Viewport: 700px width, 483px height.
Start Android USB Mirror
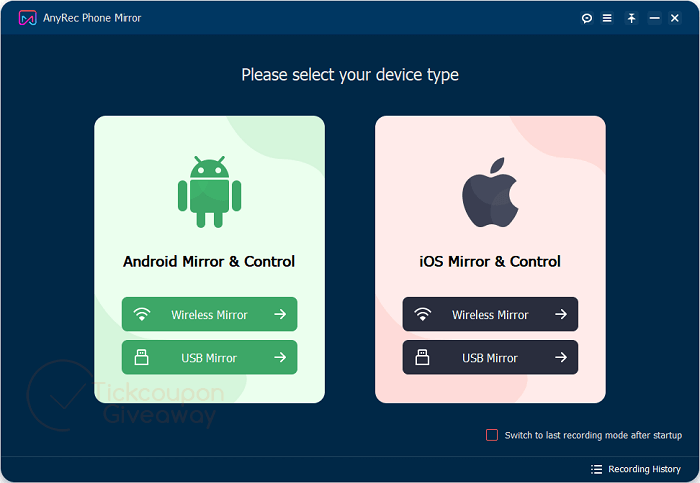[209, 357]
